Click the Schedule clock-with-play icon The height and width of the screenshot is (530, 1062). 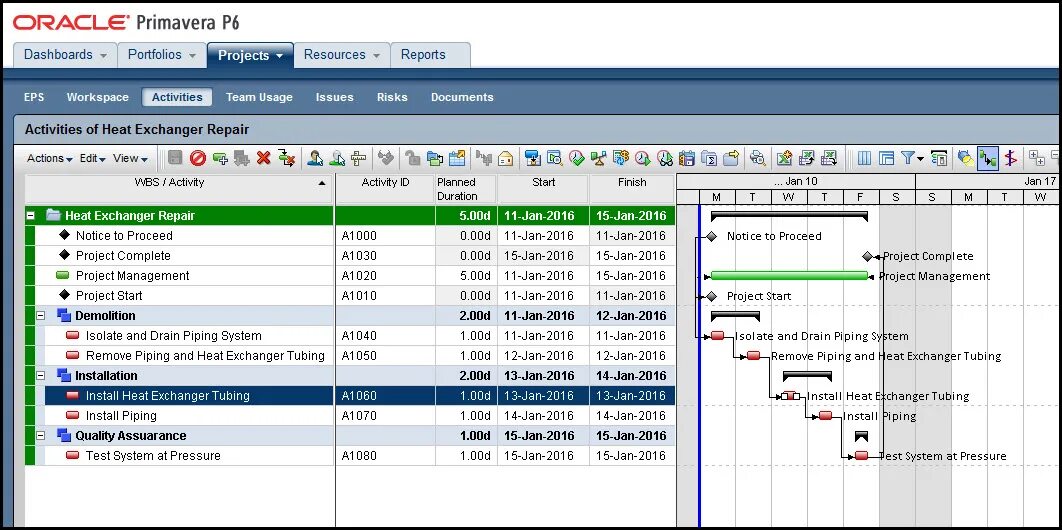(x=642, y=158)
